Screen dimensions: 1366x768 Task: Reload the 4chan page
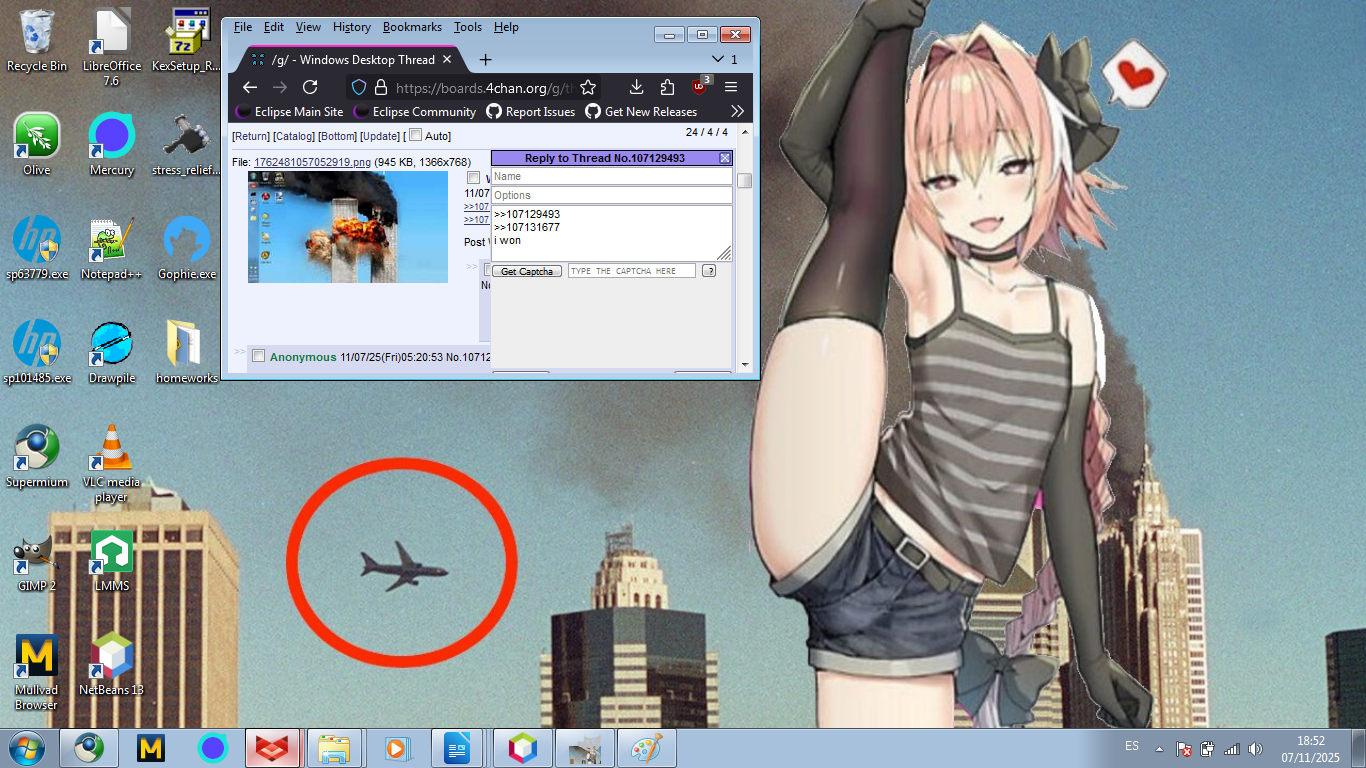(310, 87)
